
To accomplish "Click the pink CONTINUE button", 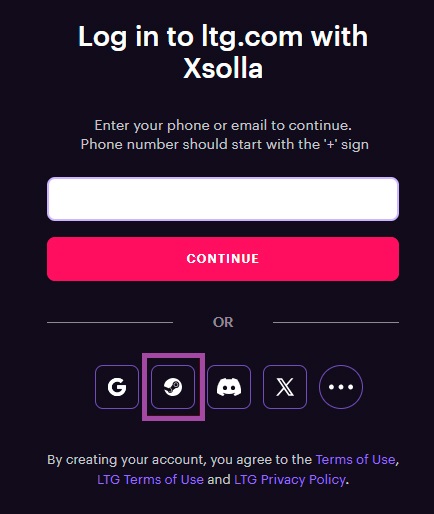I will coord(223,259).
